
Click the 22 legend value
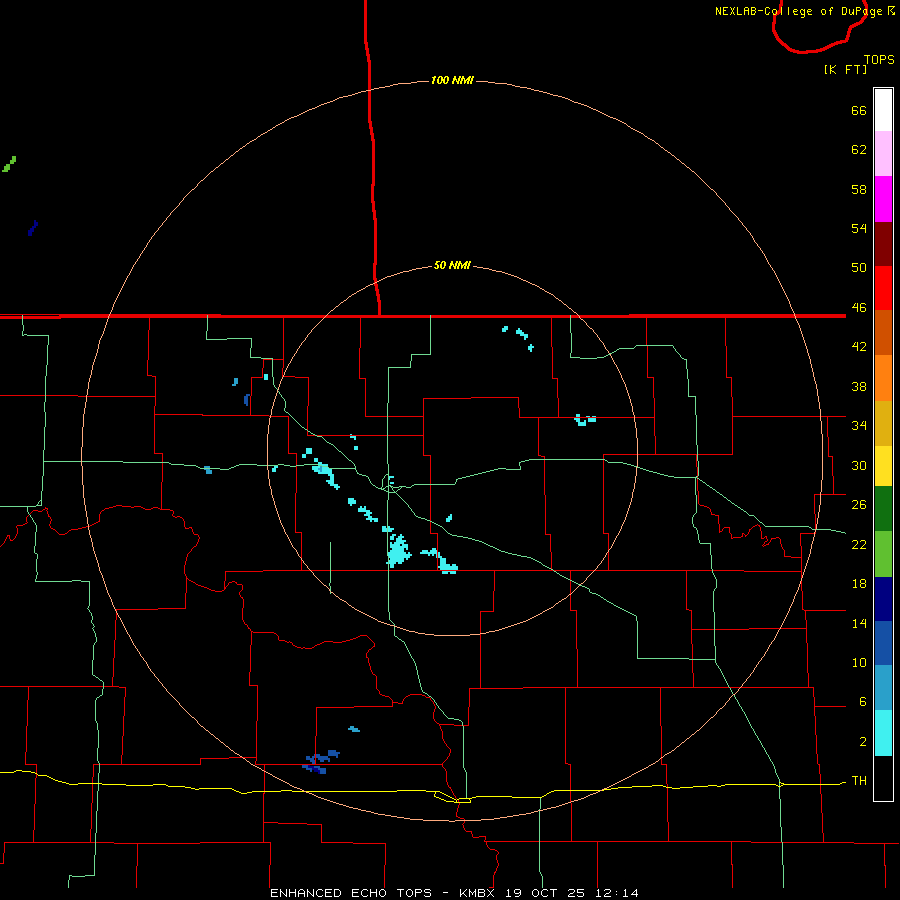[859, 544]
